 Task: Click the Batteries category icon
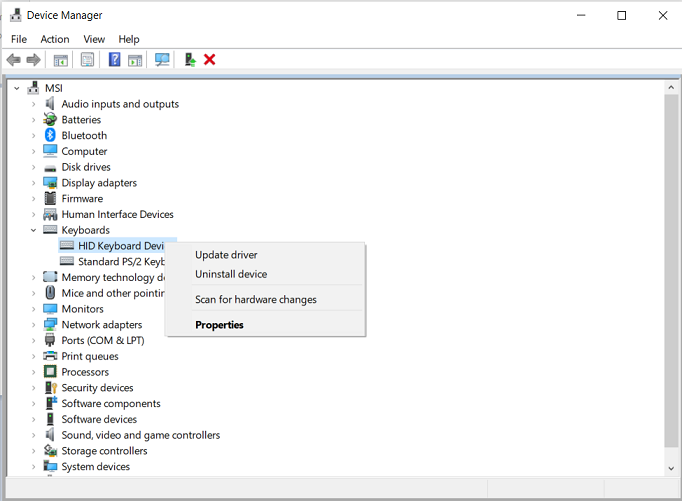click(50, 119)
